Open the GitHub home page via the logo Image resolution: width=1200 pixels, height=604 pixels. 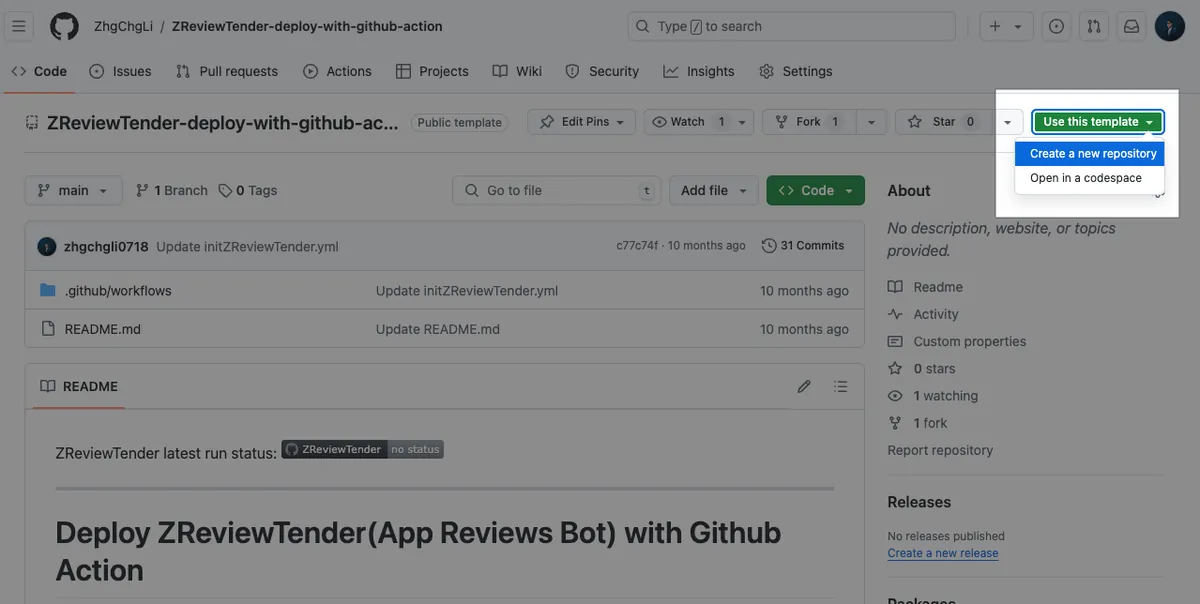tap(63, 26)
